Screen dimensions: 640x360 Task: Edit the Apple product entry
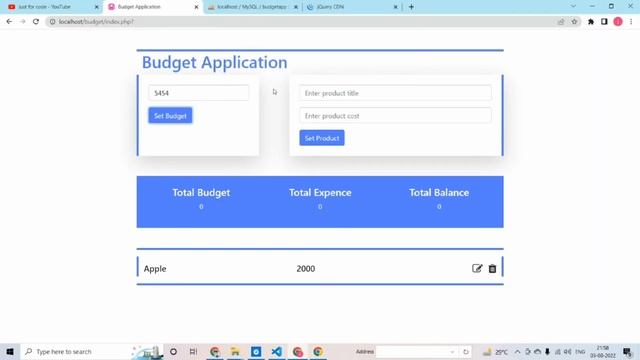tap(477, 268)
